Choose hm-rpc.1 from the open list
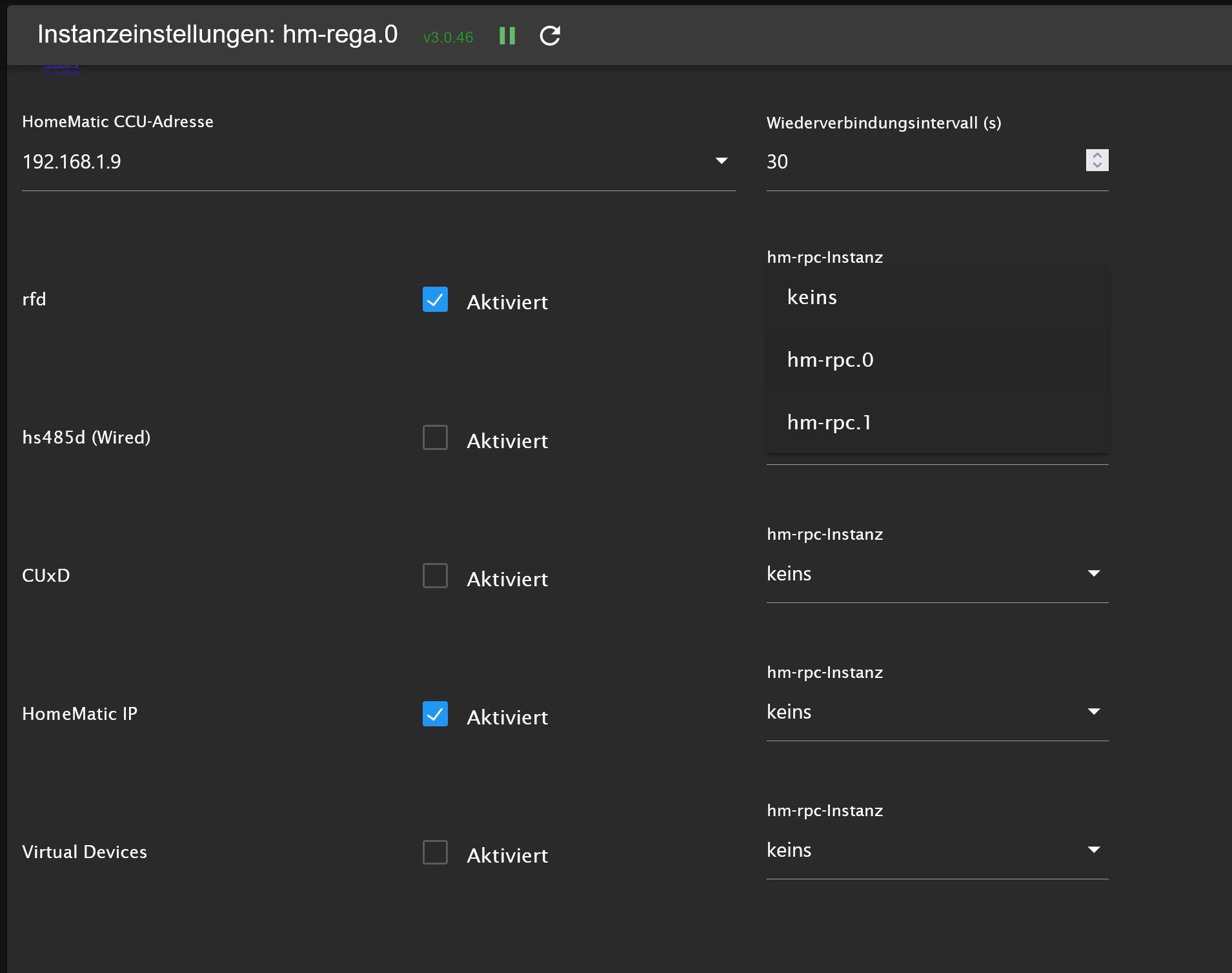The image size is (1232, 973). click(937, 422)
